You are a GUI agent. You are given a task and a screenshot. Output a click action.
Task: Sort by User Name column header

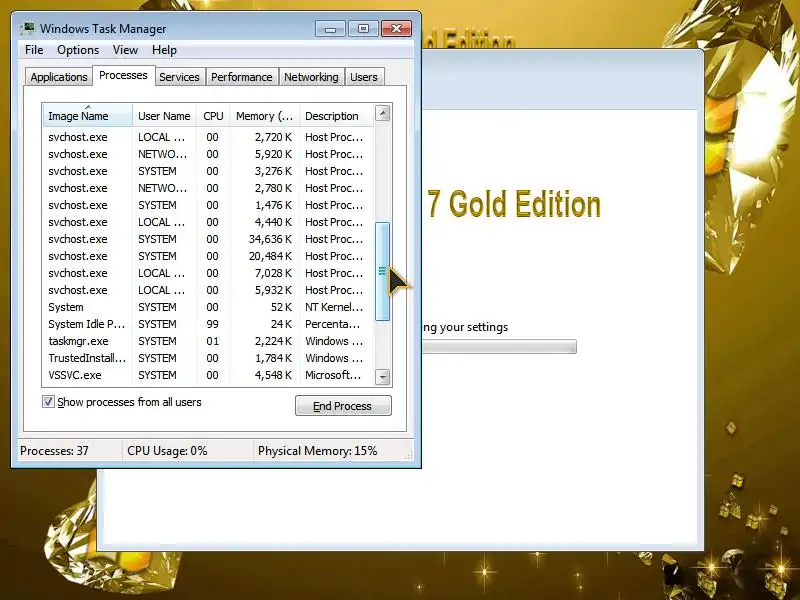164,116
